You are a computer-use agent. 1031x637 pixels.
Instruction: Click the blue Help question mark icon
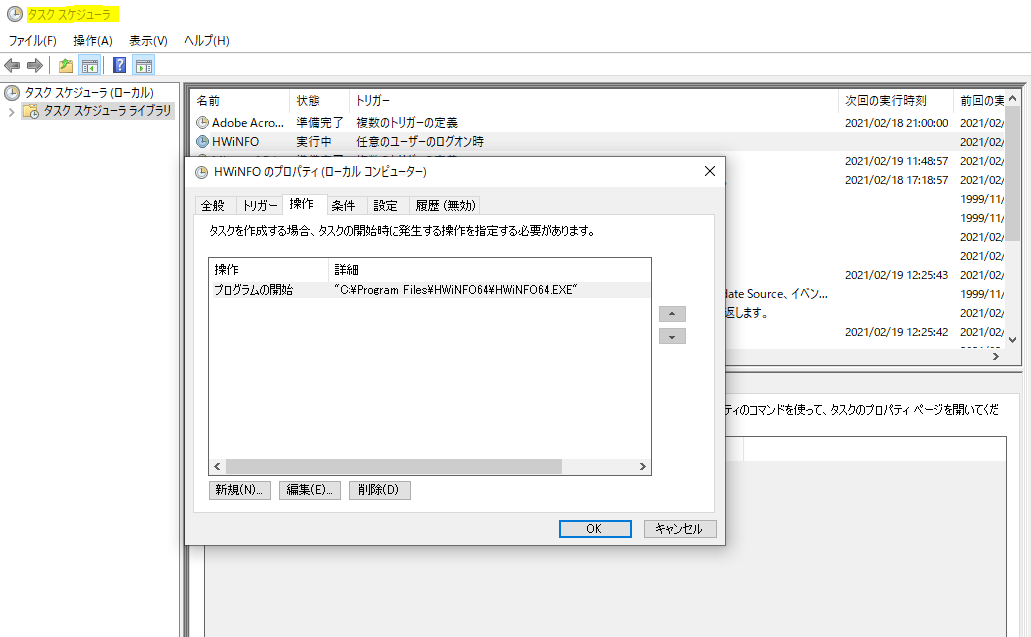point(120,65)
